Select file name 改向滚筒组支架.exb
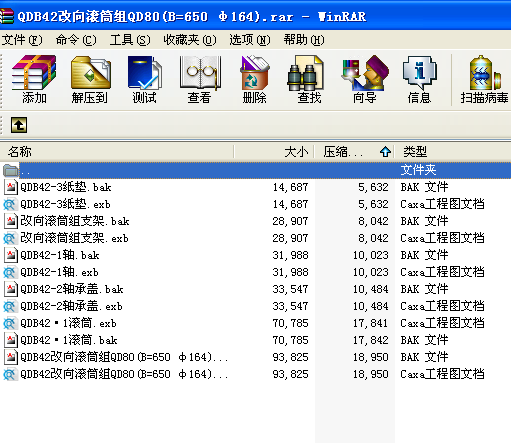 click(74, 238)
